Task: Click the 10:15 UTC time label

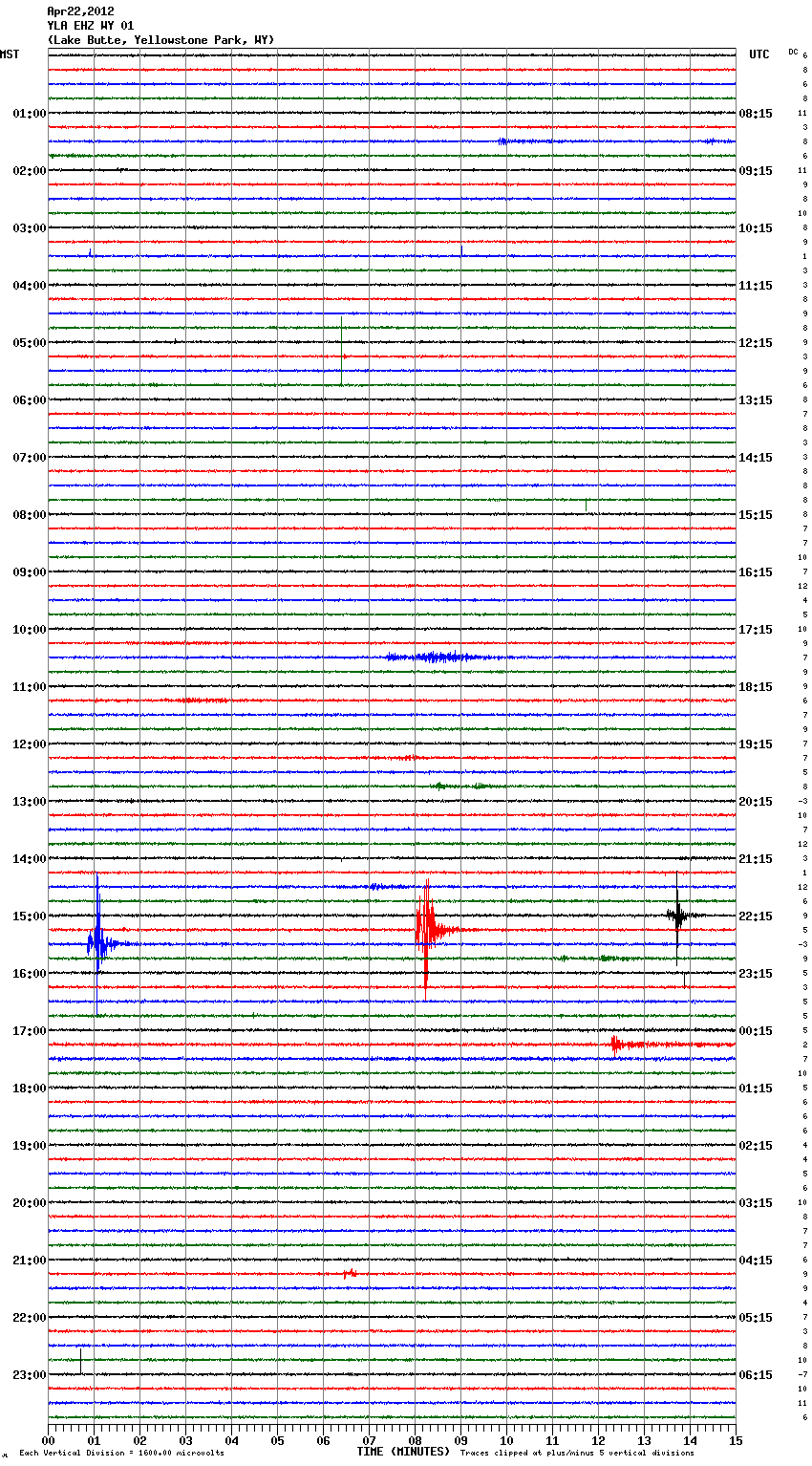Action: point(756,228)
